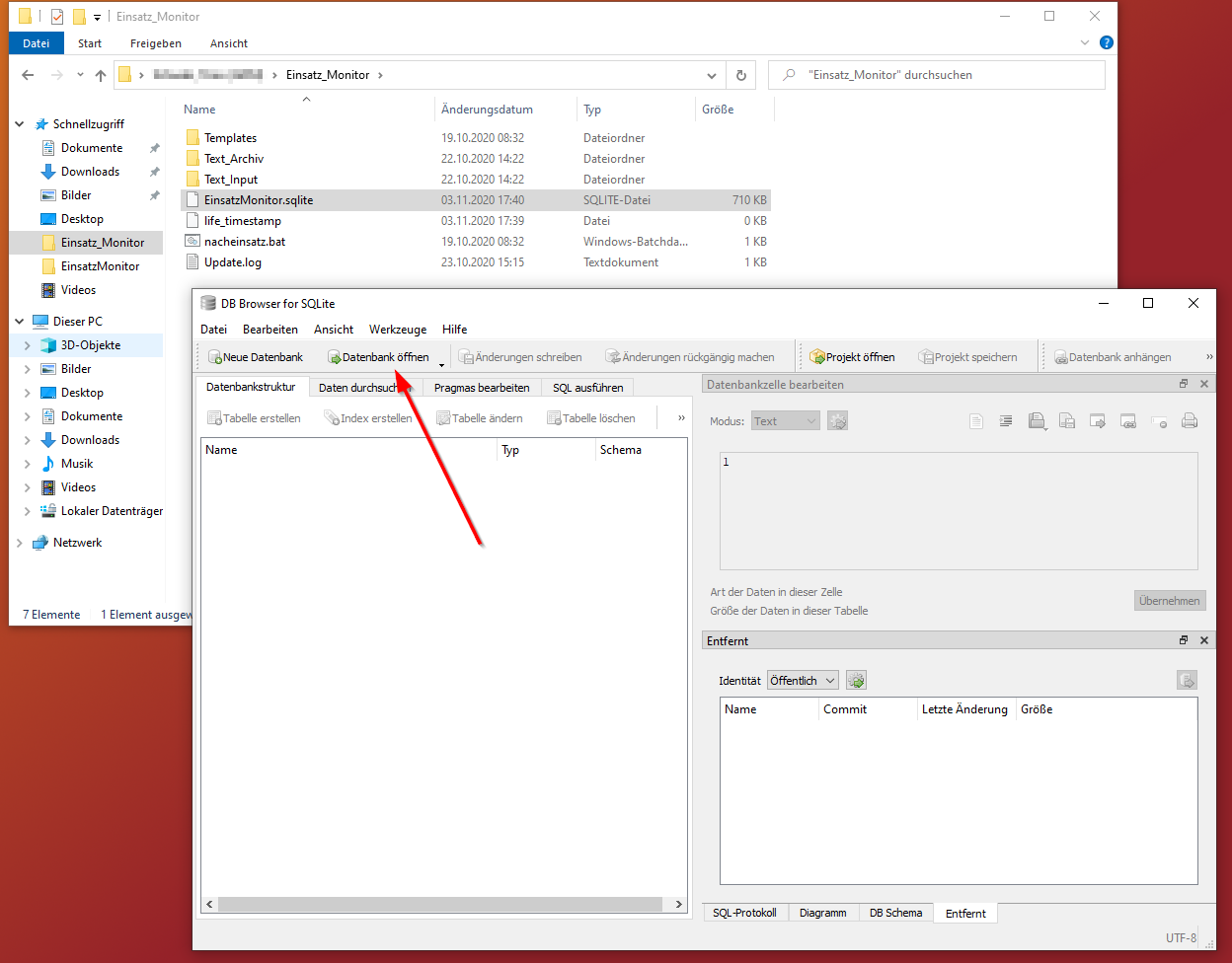Open a database via Datenbank öffnen
The width and height of the screenshot is (1232, 963).
tap(378, 357)
